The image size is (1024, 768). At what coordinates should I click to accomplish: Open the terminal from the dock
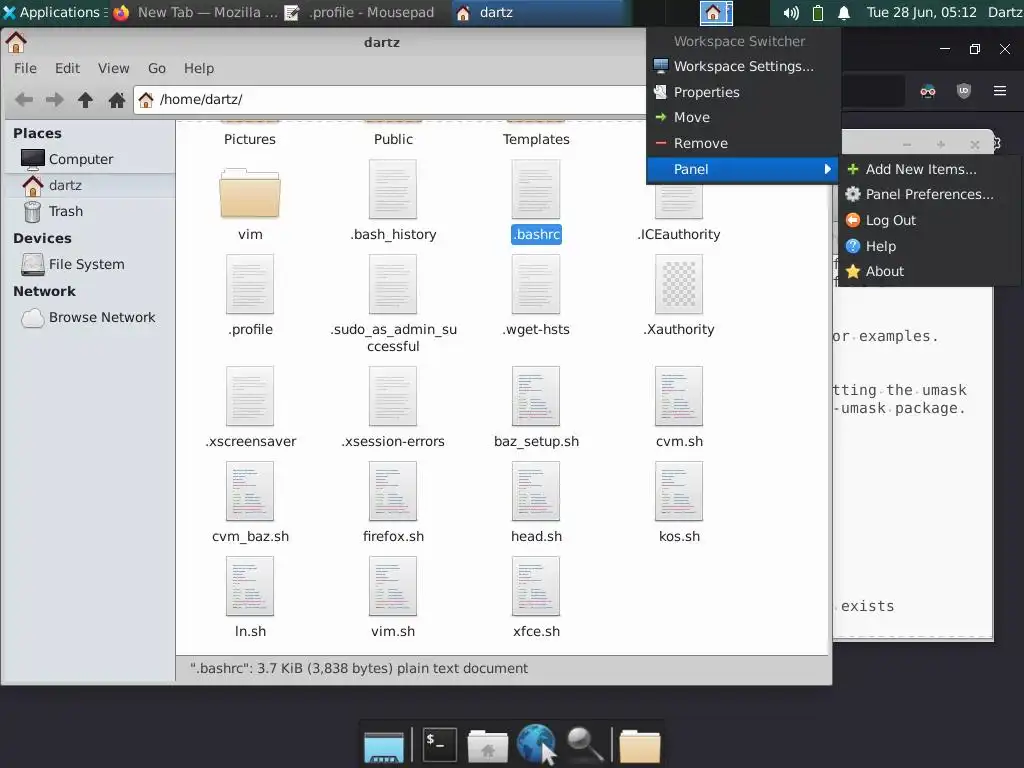[439, 744]
